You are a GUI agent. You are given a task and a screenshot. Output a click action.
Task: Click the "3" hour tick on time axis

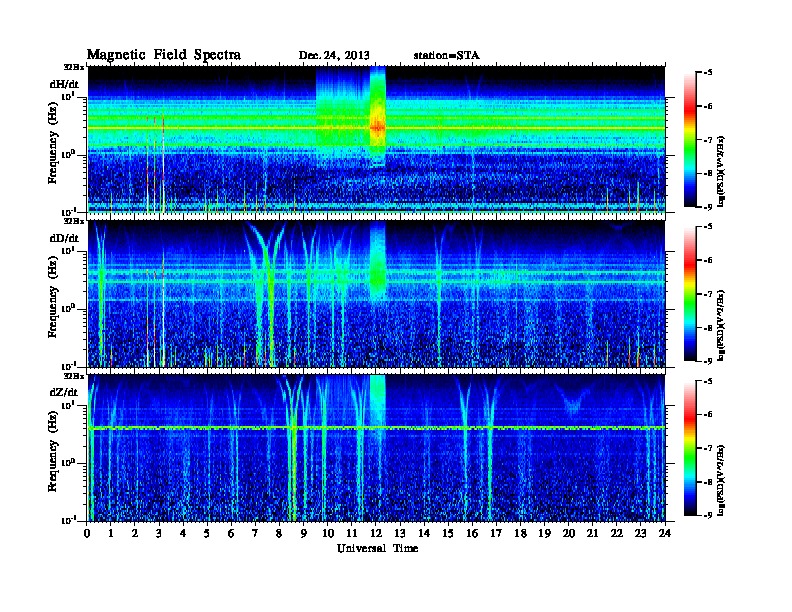(x=159, y=533)
